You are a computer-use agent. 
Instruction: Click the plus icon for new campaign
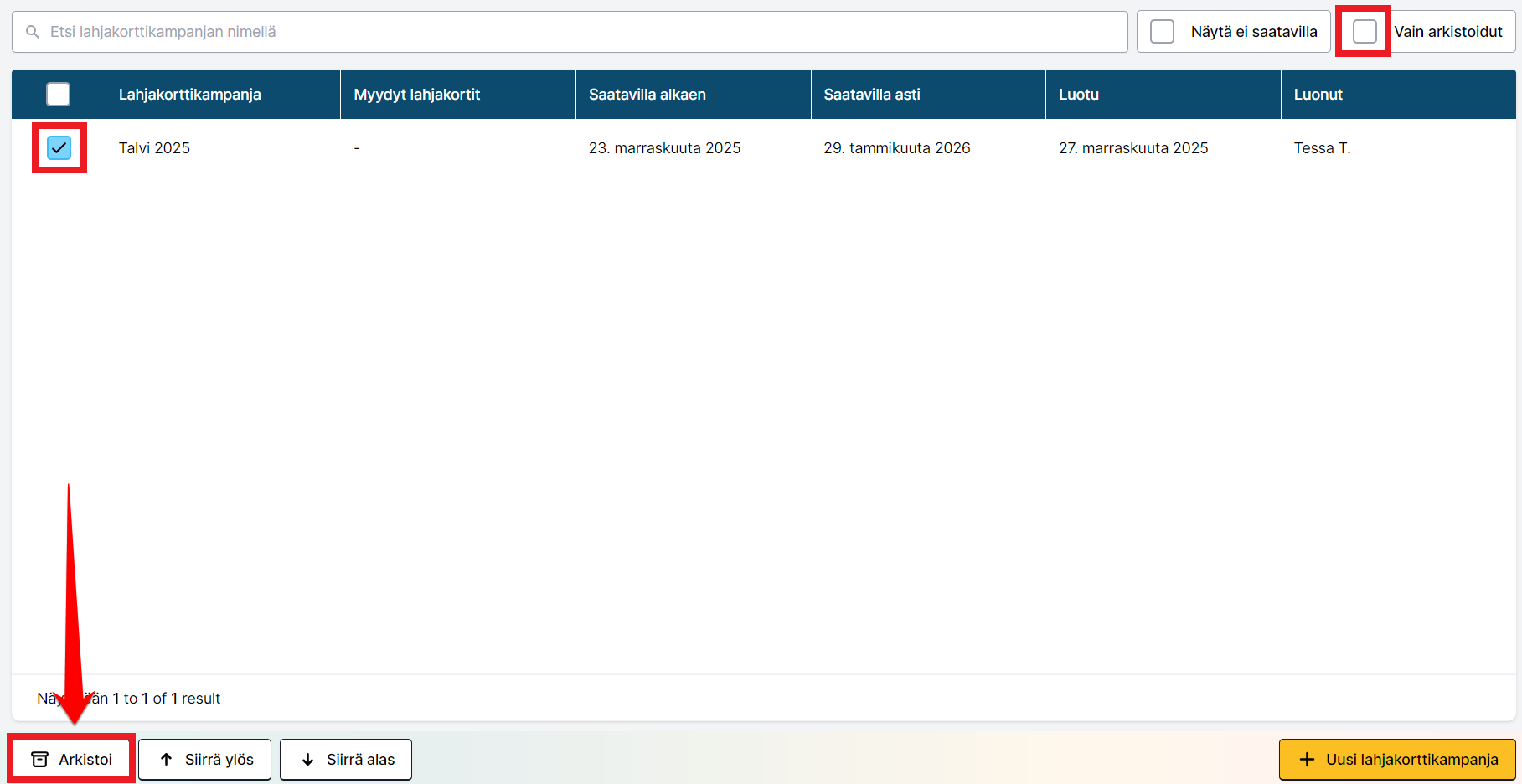pos(1306,759)
